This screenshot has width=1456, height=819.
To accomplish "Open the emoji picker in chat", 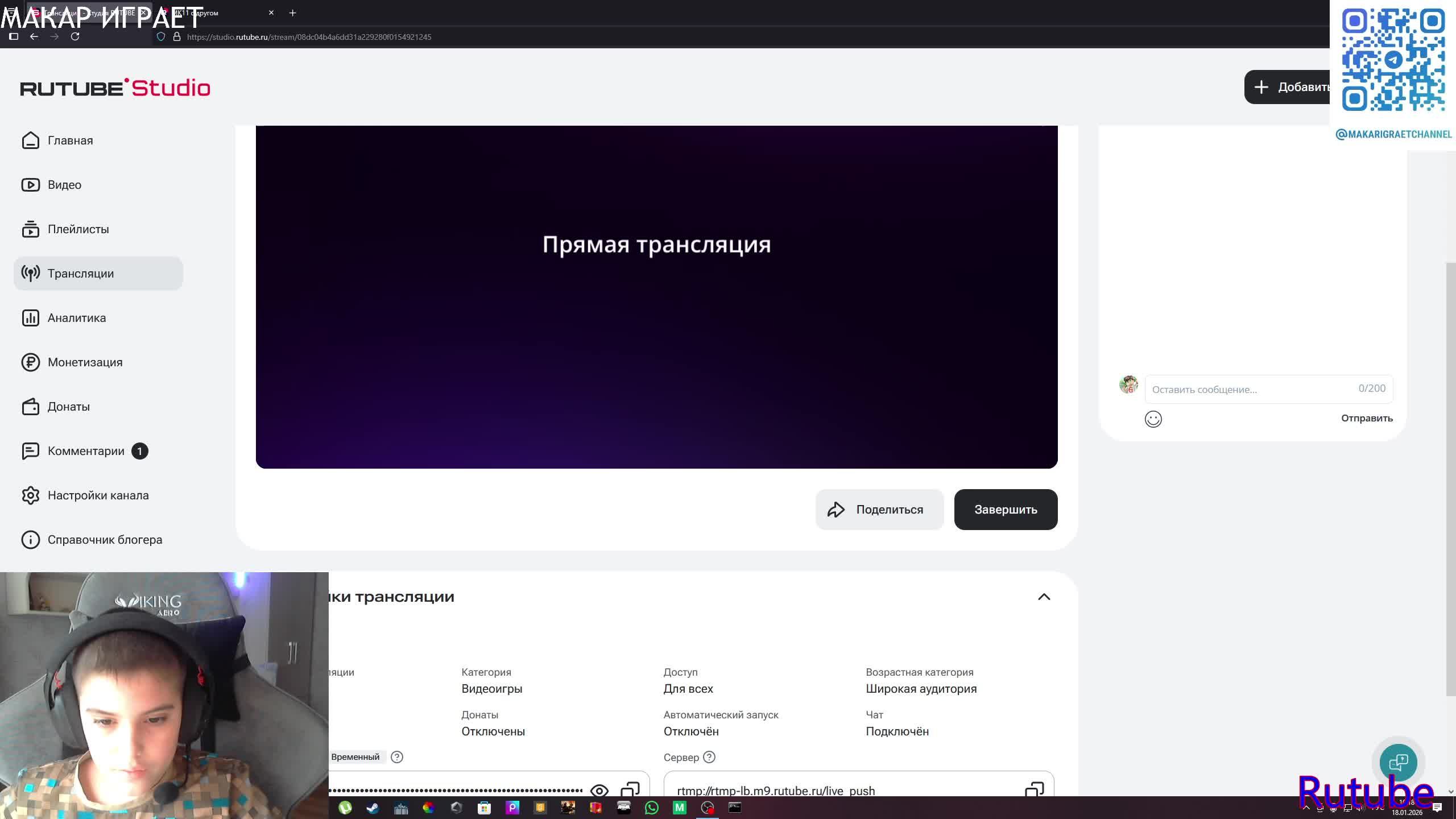I will pos(1153,419).
